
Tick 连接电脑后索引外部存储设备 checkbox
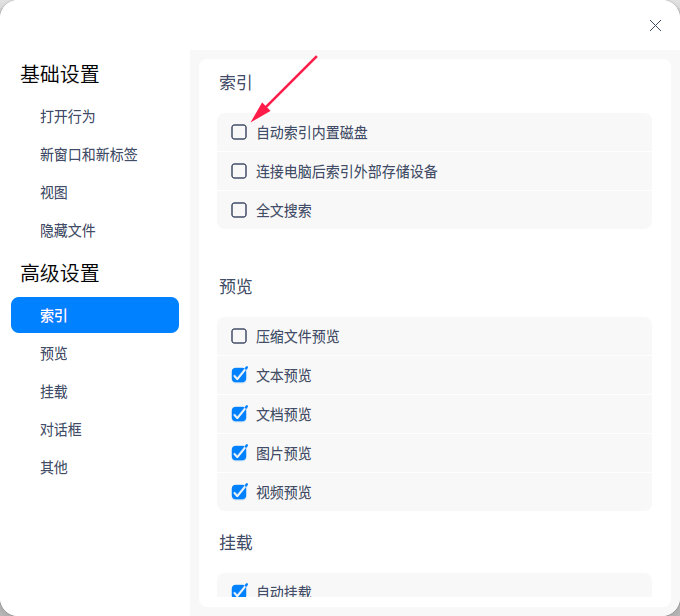pos(239,171)
